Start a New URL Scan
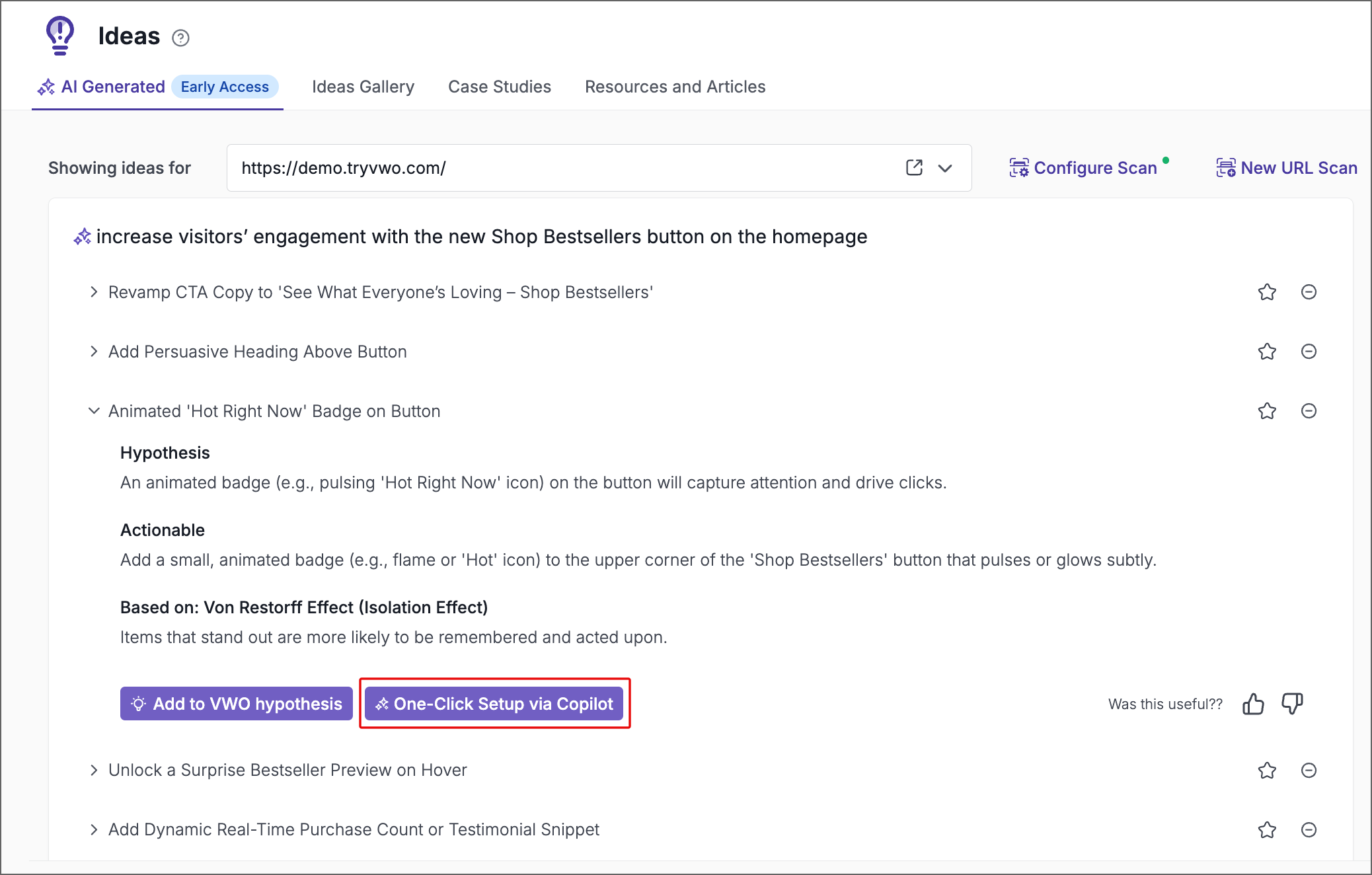This screenshot has height=875, width=1372. (1286, 168)
